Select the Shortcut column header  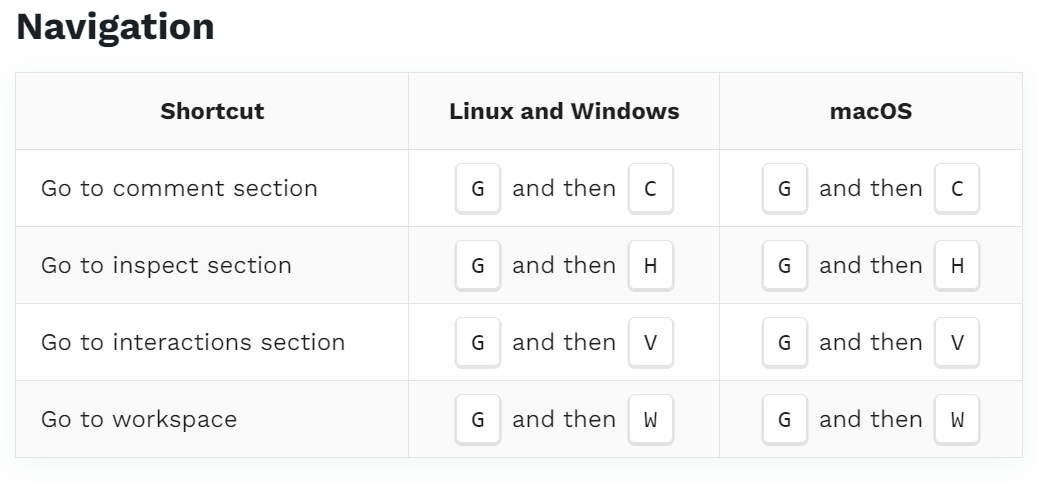click(x=212, y=111)
